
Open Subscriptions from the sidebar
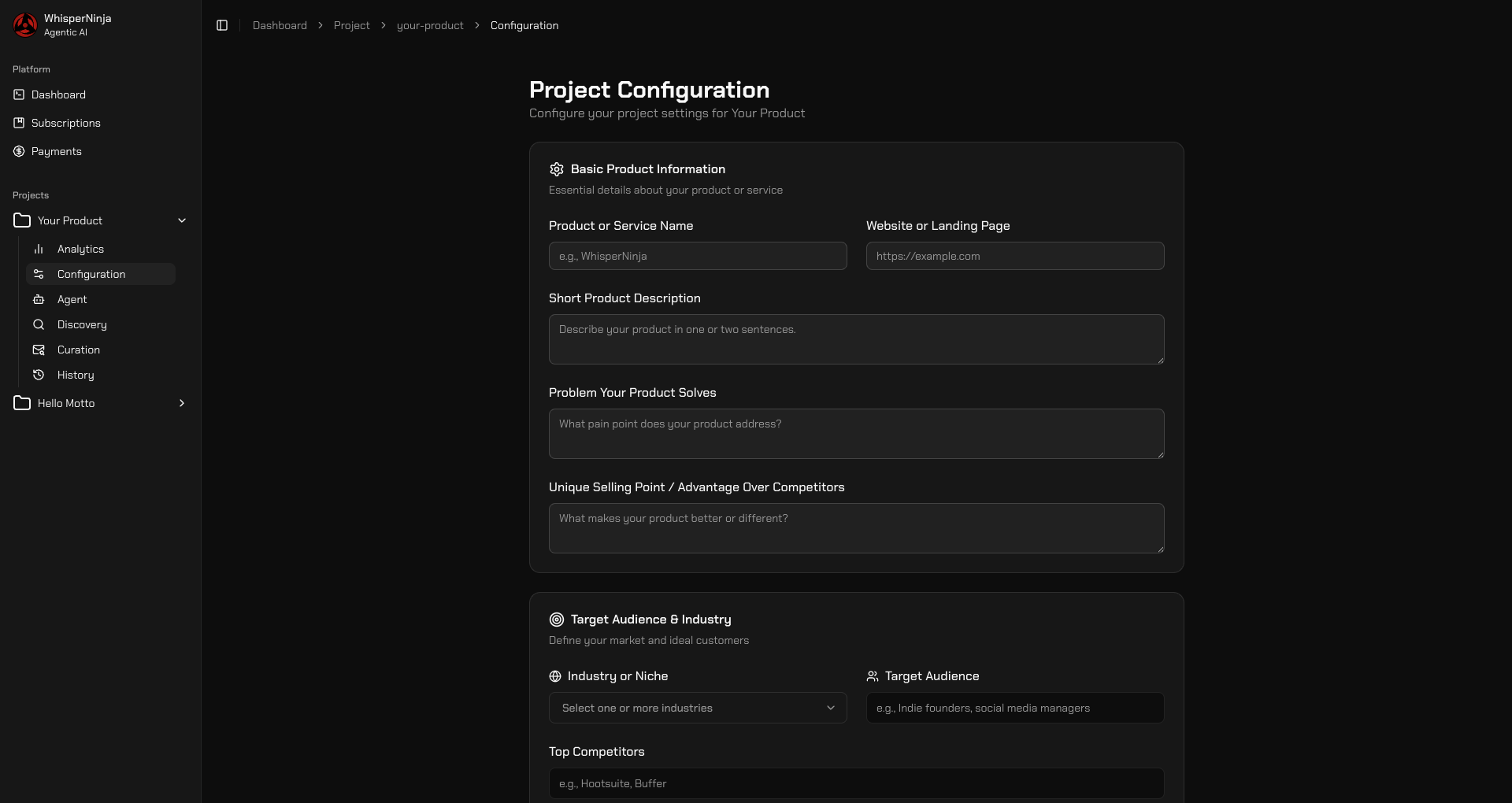[x=65, y=123]
